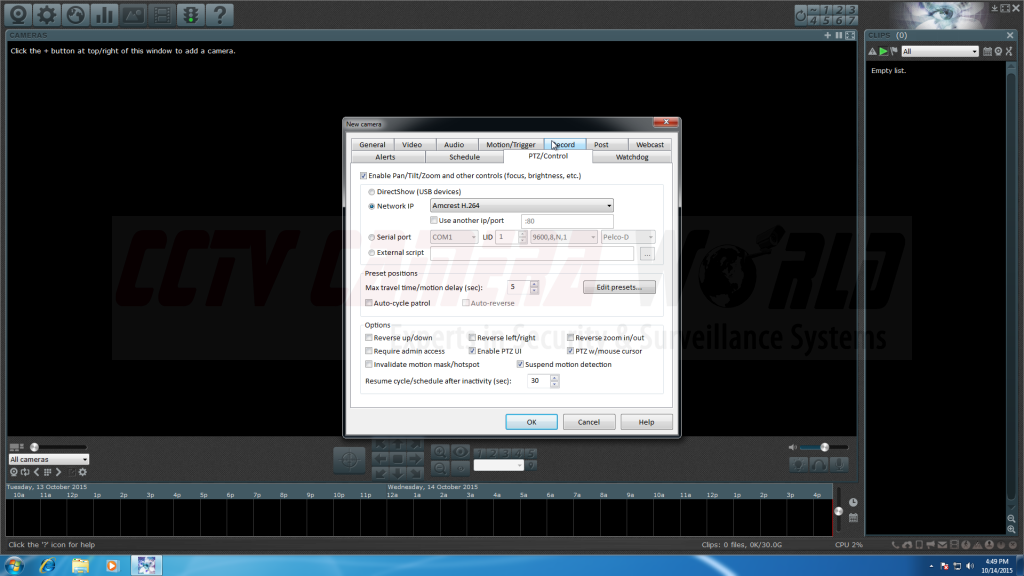Open the Watchdog tab
This screenshot has width=1024, height=576.
632,157
